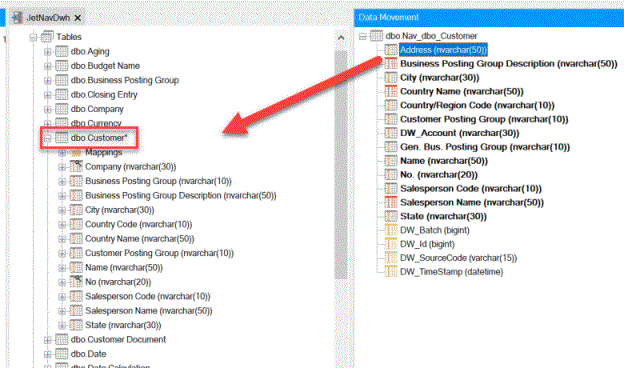
Task: Click the dbo.Budget Name table icon
Action: 61,66
